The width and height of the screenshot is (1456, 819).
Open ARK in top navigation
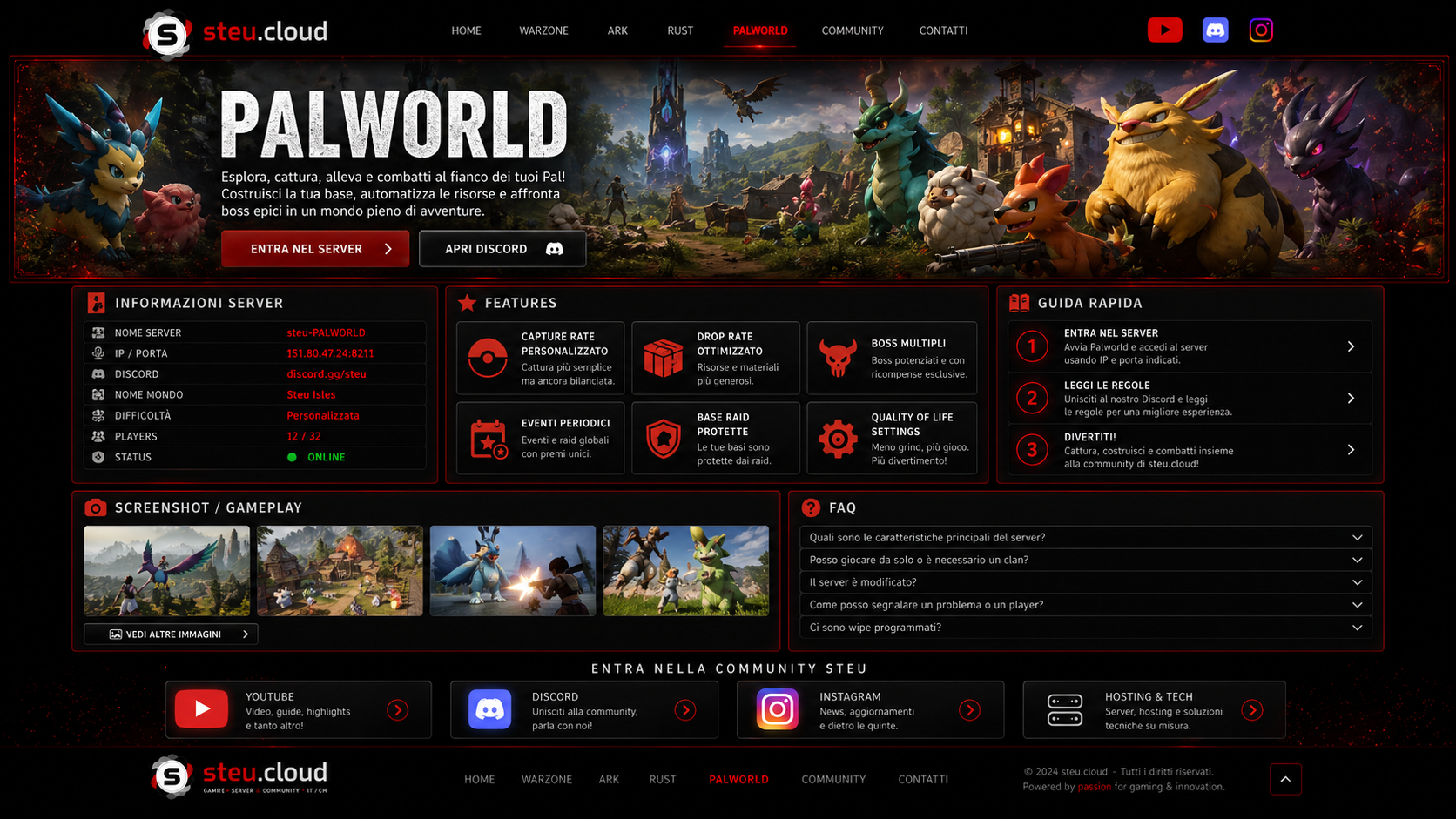pyautogui.click(x=617, y=30)
